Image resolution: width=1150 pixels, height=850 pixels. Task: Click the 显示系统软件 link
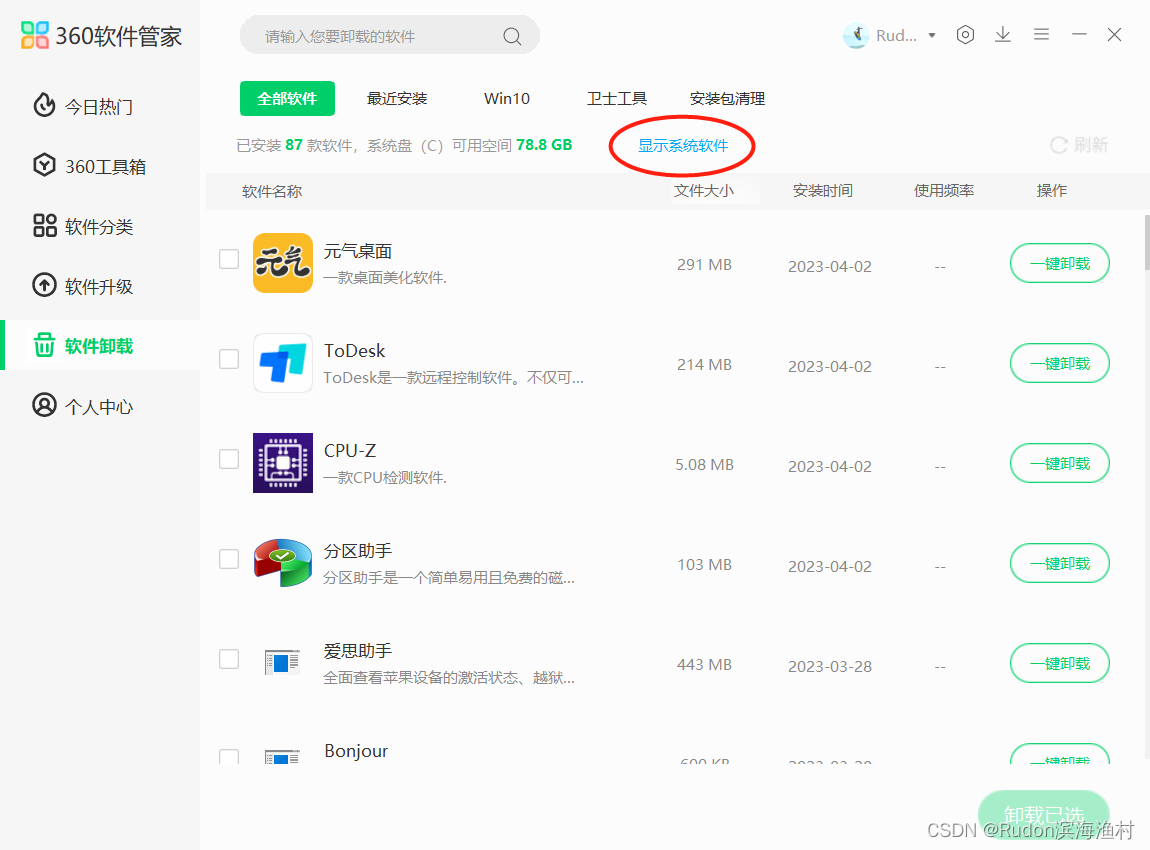(683, 145)
